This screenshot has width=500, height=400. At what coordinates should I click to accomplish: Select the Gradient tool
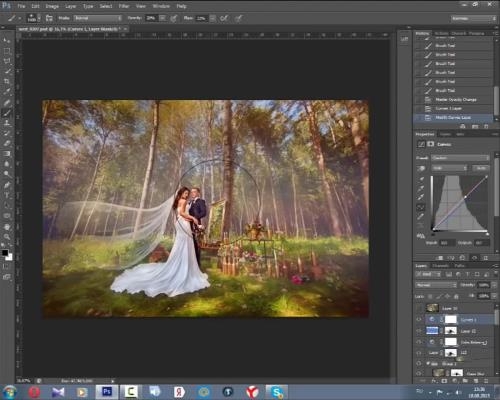click(7, 154)
